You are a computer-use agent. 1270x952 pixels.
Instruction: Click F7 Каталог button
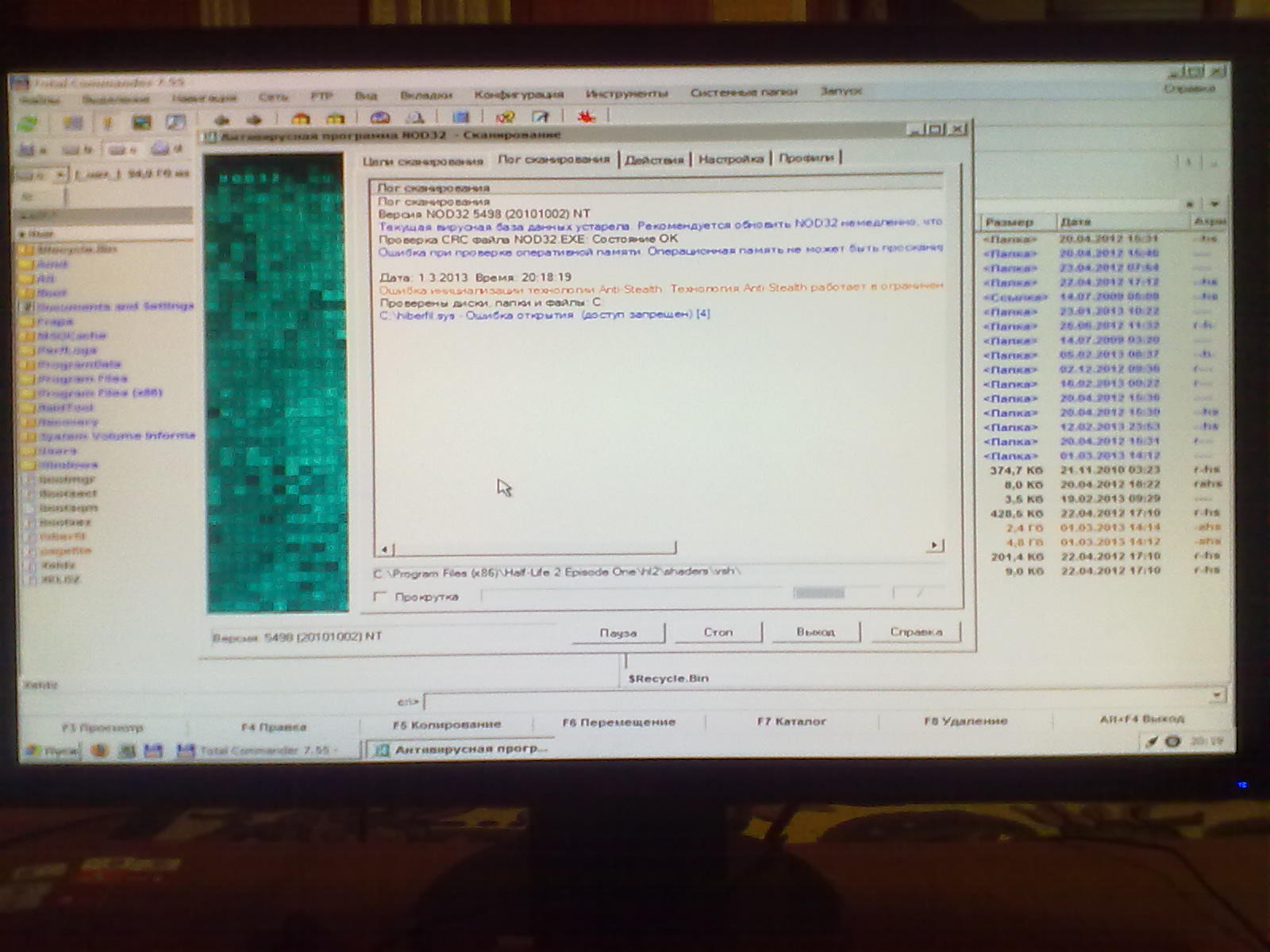791,722
